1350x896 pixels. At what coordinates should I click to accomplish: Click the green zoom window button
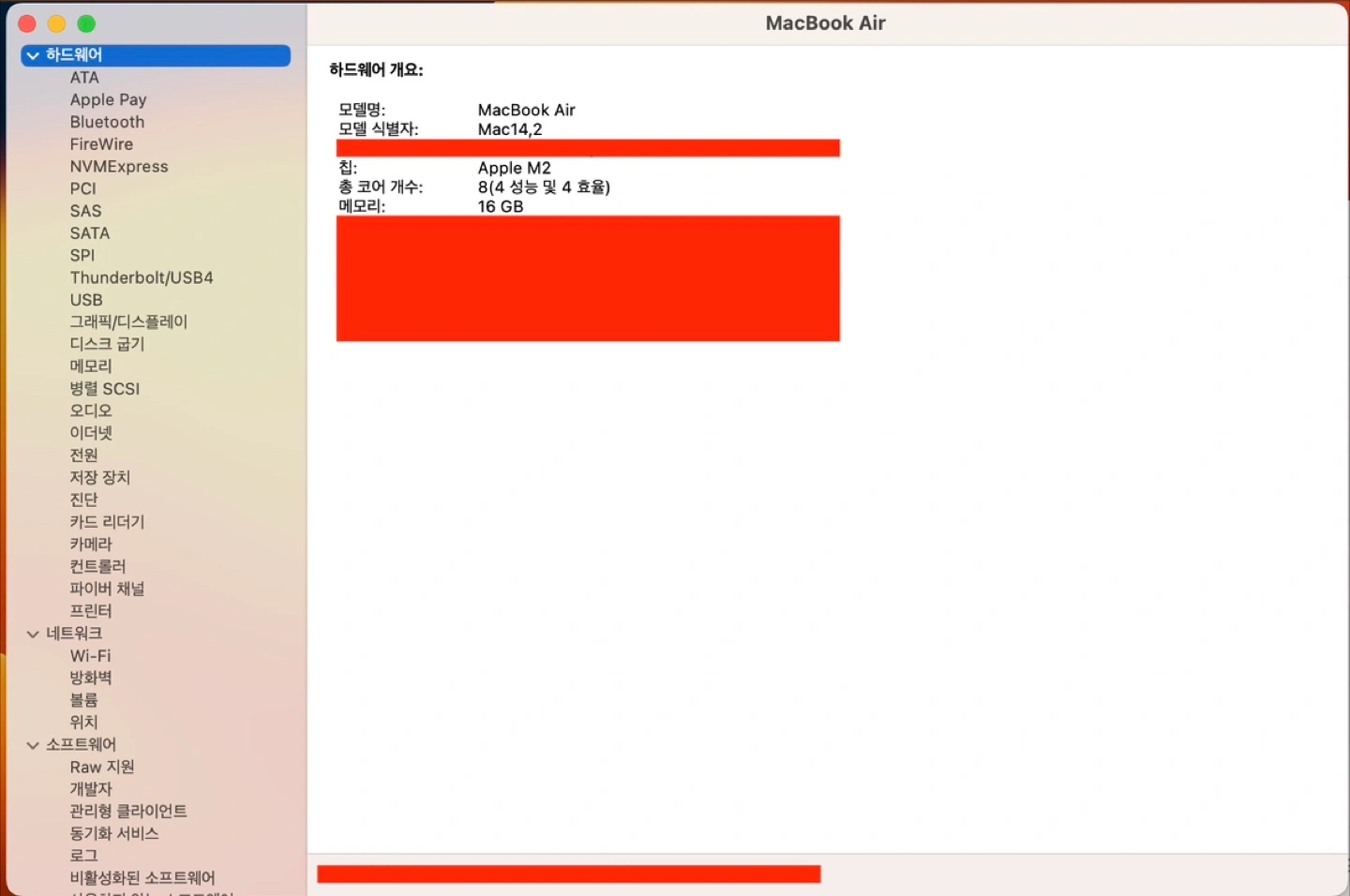[x=86, y=23]
